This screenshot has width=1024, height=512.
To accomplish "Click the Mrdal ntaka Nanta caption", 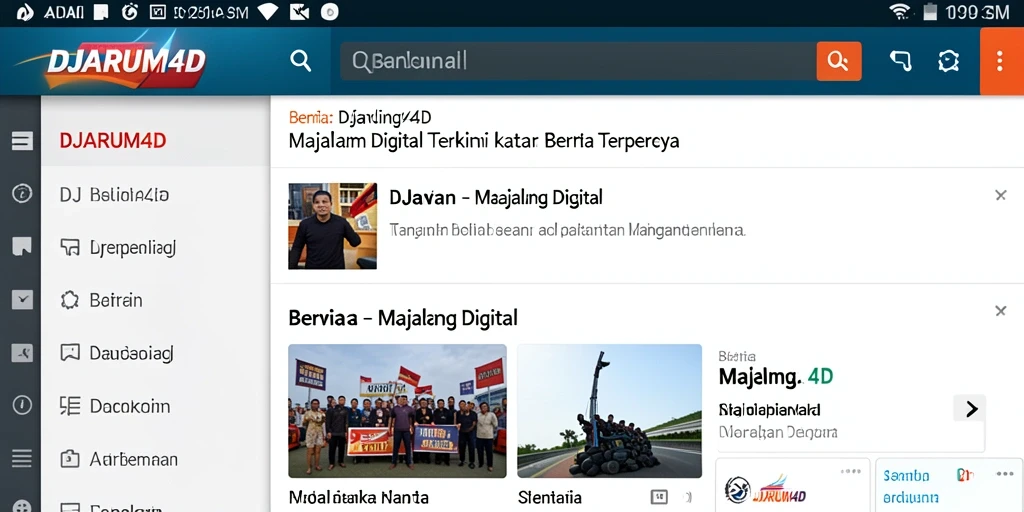I will pyautogui.click(x=359, y=498).
